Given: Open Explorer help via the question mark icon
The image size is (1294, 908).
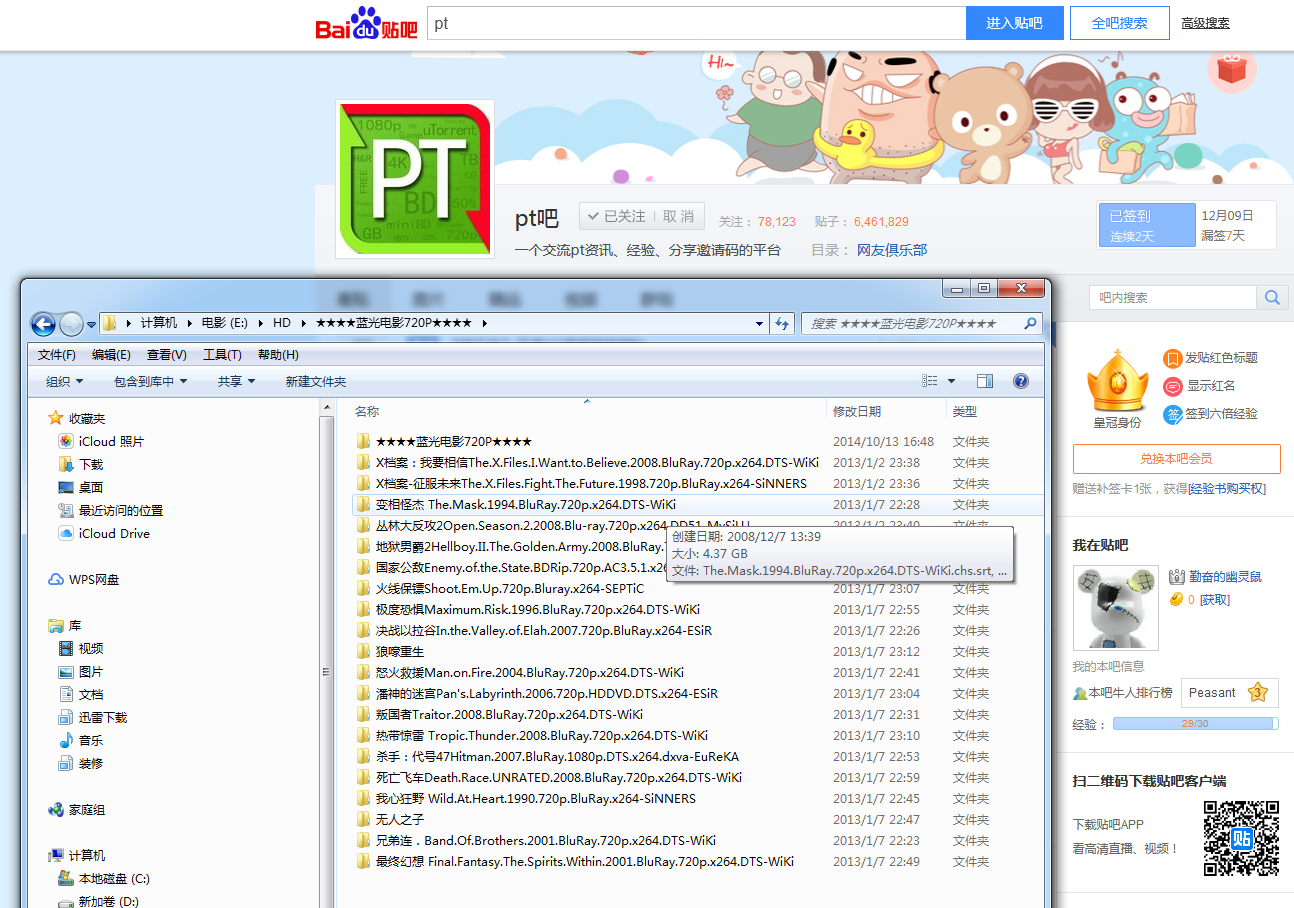Looking at the screenshot, I should point(1020,381).
